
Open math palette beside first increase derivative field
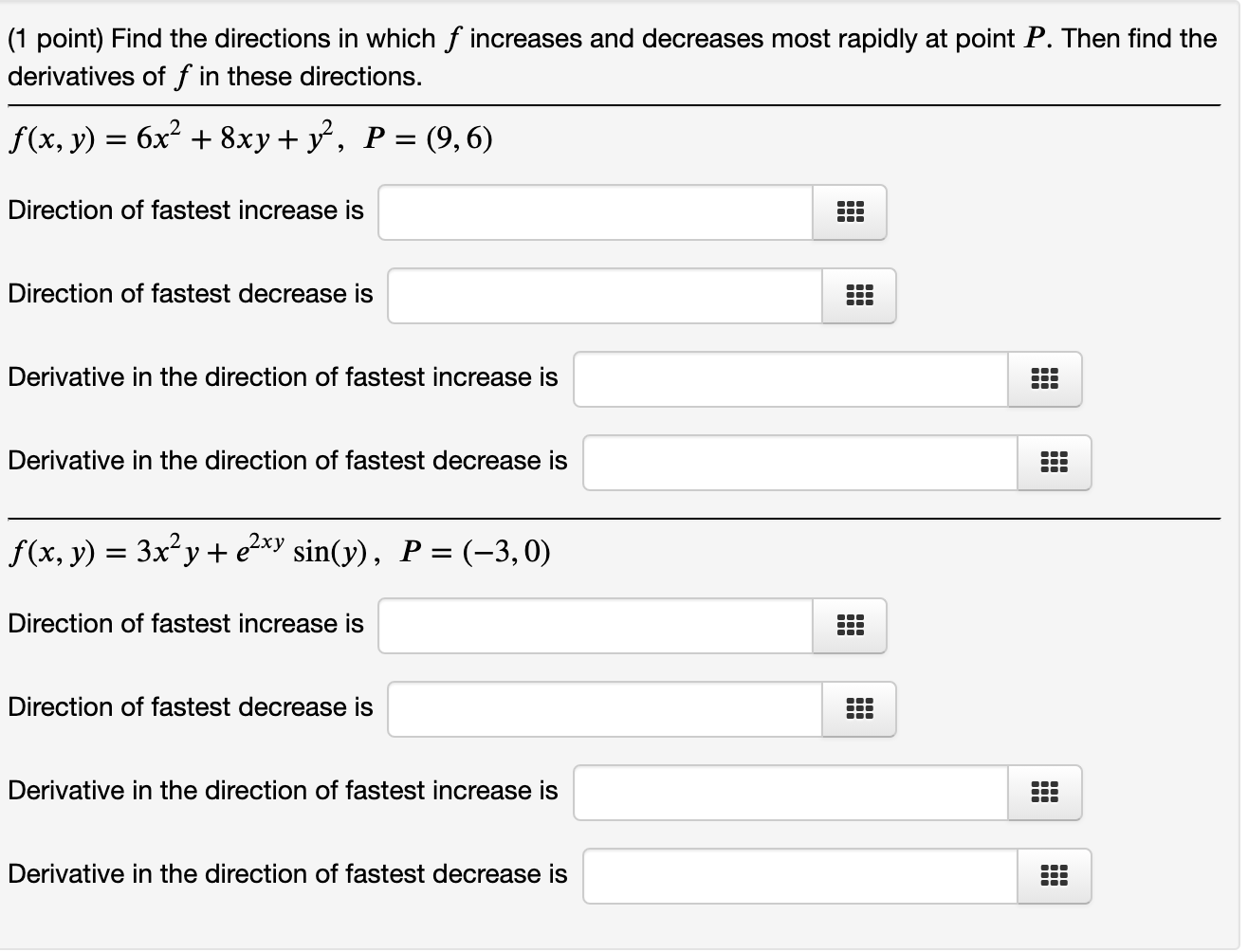click(x=1044, y=379)
